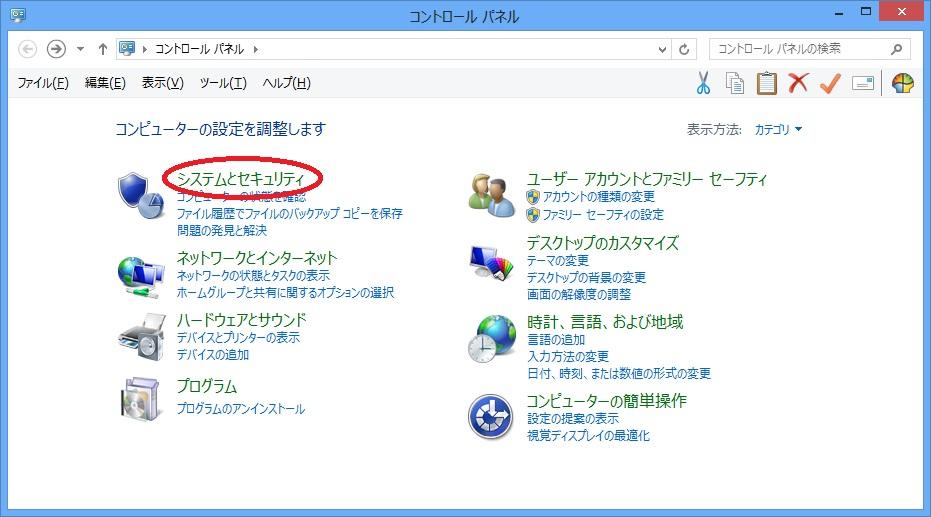Click the Forward navigation arrow
Image resolution: width=931 pixels, height=517 pixels.
pos(56,49)
